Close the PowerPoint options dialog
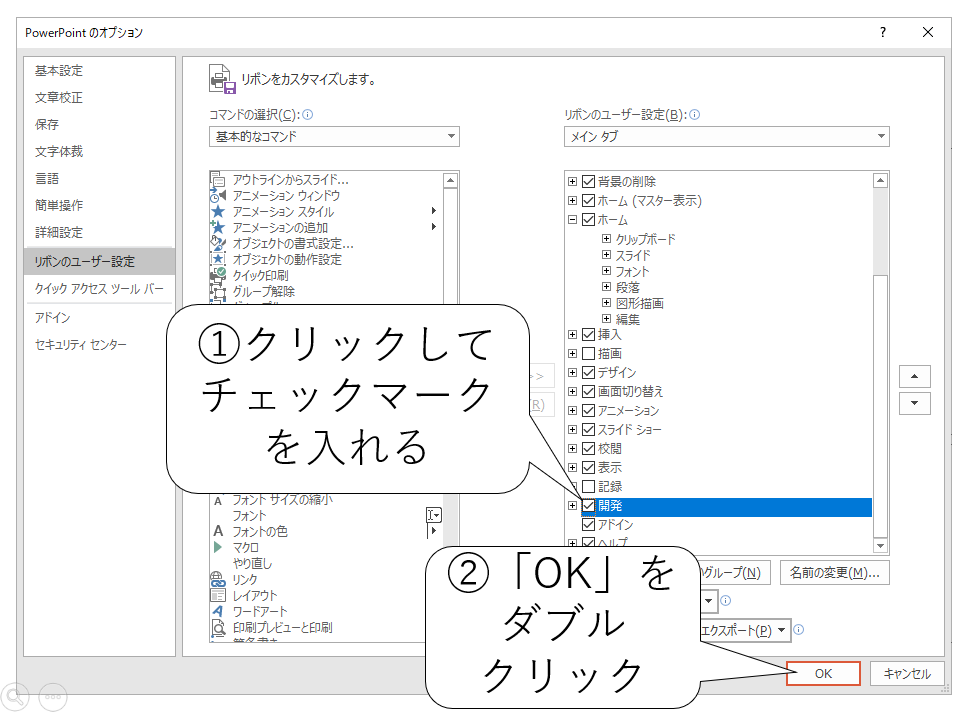The width and height of the screenshot is (961, 715). click(928, 32)
